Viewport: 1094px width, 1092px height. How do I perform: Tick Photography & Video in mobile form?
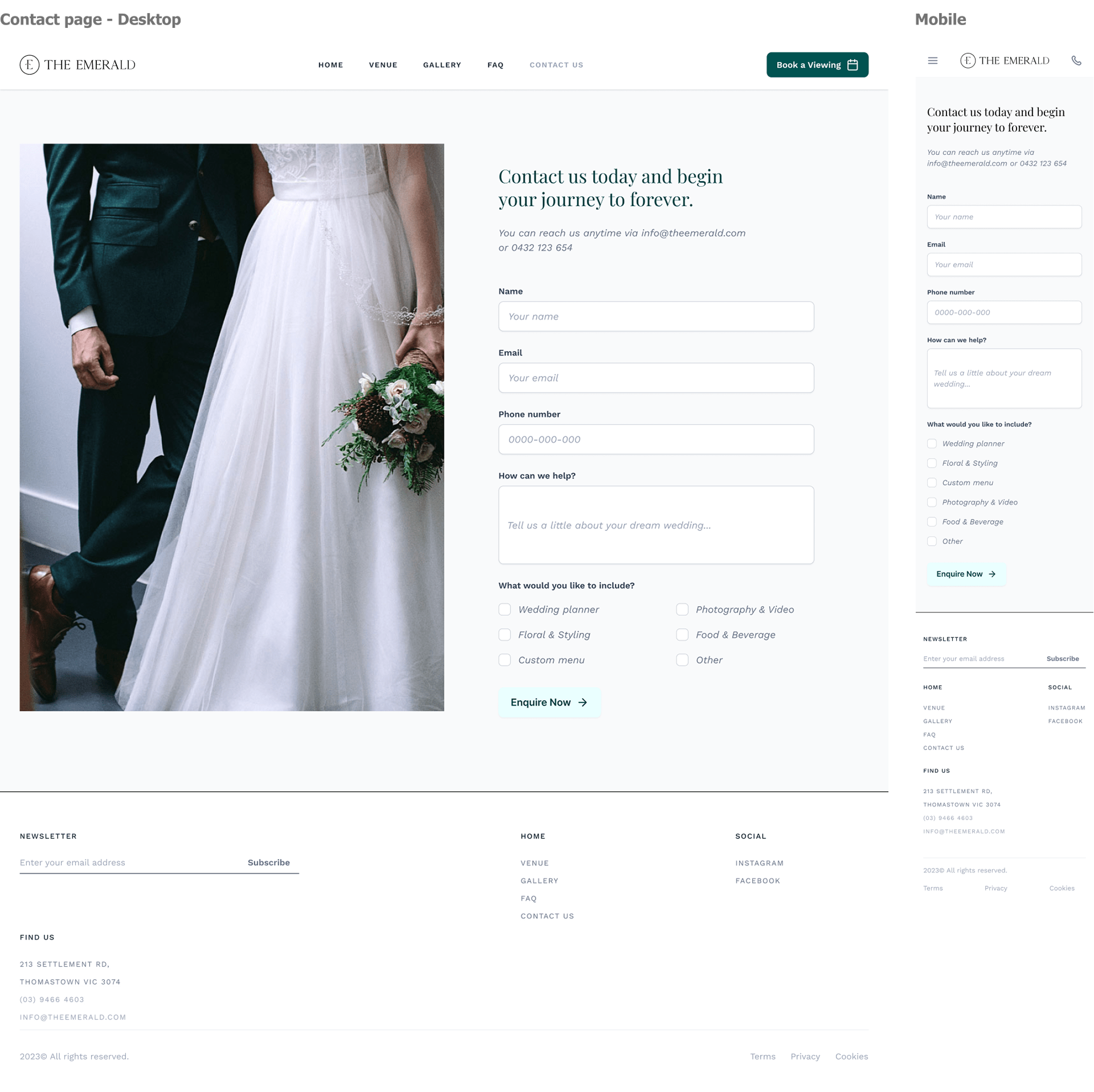pyautogui.click(x=932, y=502)
